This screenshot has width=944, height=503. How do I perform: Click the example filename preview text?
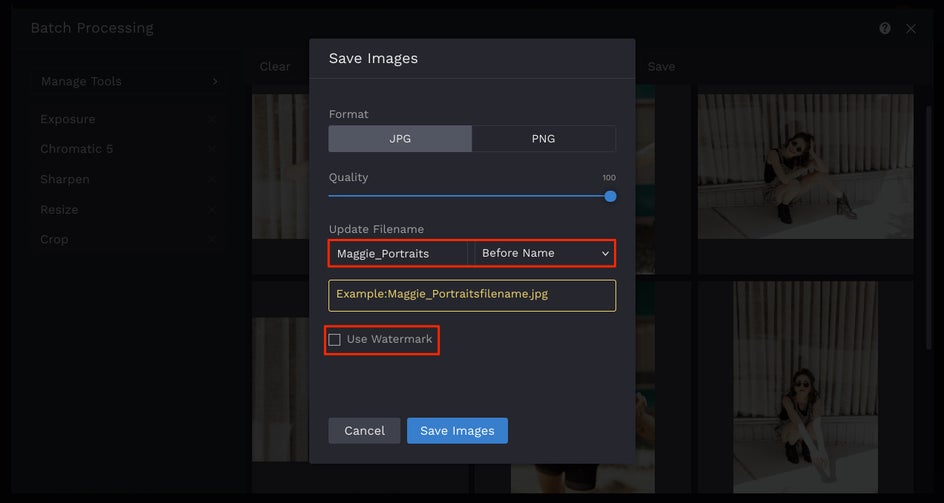[x=442, y=295]
